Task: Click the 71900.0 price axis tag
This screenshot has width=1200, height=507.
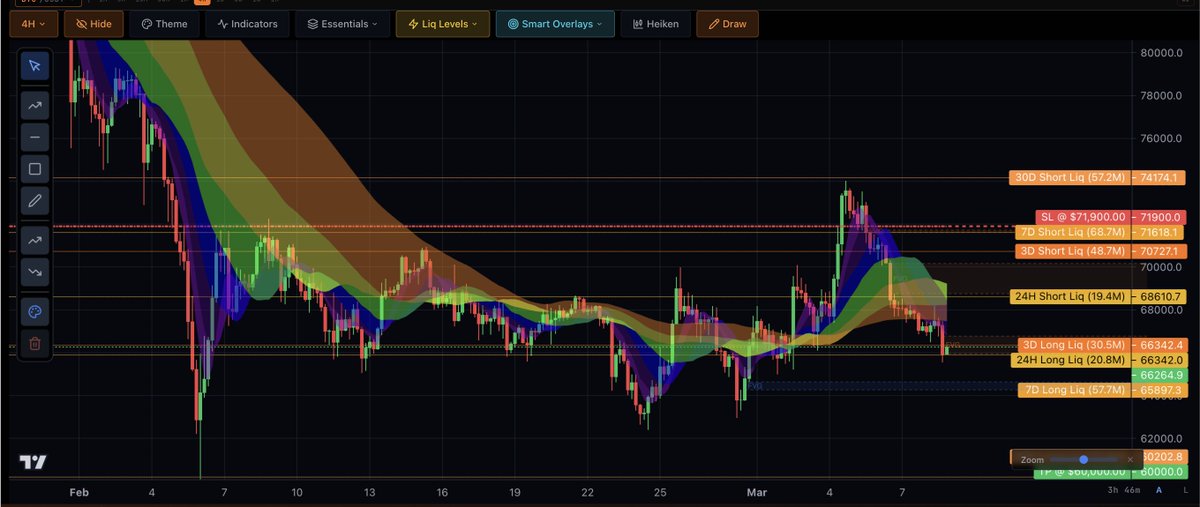Action: click(x=1158, y=217)
